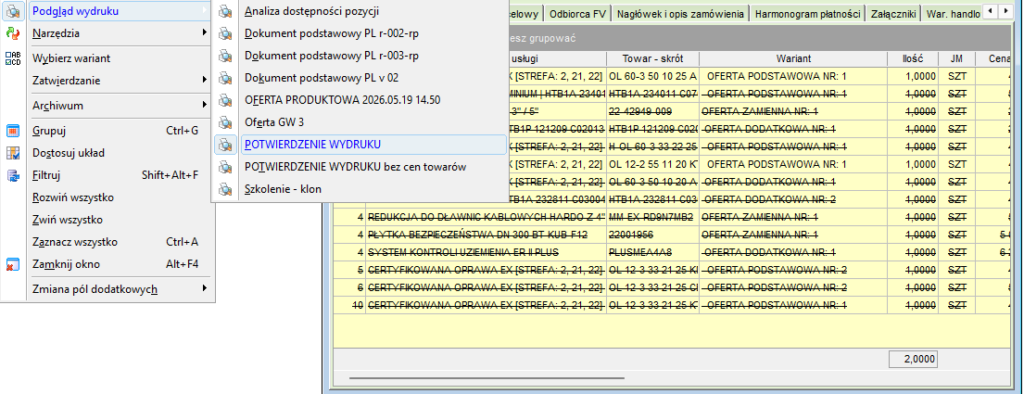1024x394 pixels.
Task: Click the print icon beside Oferta GW 3
Action: [225, 122]
